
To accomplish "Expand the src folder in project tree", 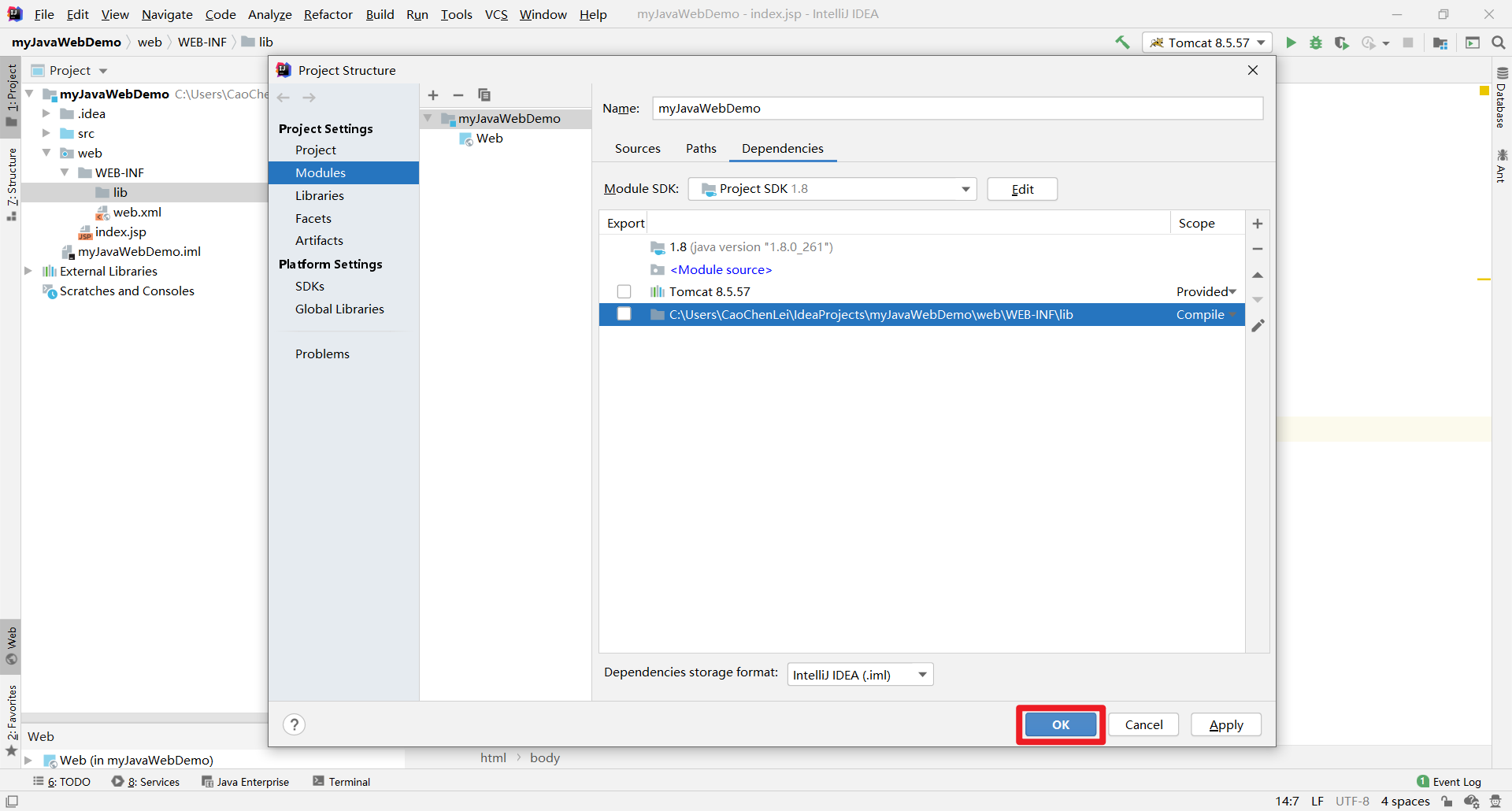I will pyautogui.click(x=46, y=133).
